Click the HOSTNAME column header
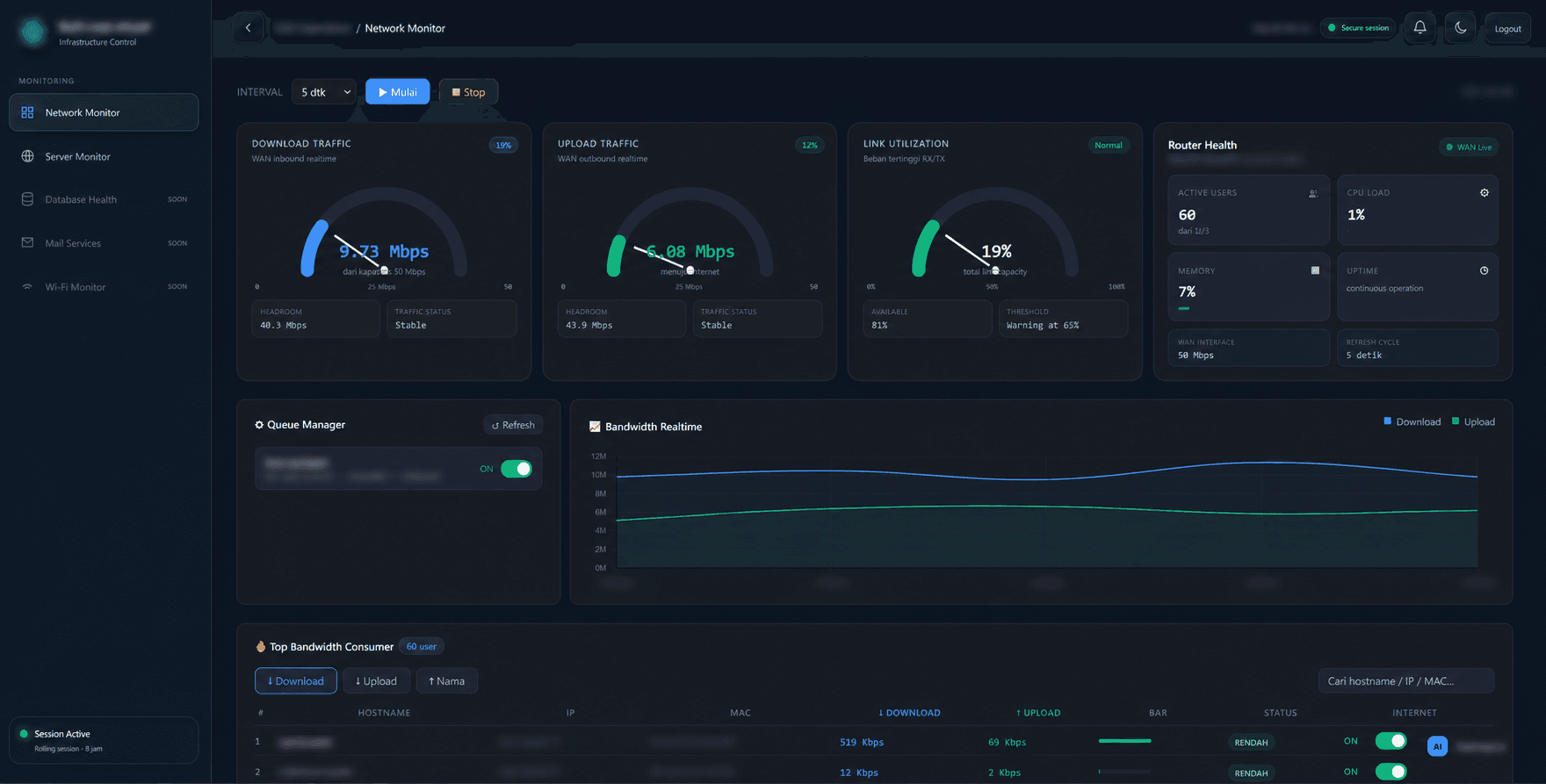The height and width of the screenshot is (784, 1546). click(384, 713)
